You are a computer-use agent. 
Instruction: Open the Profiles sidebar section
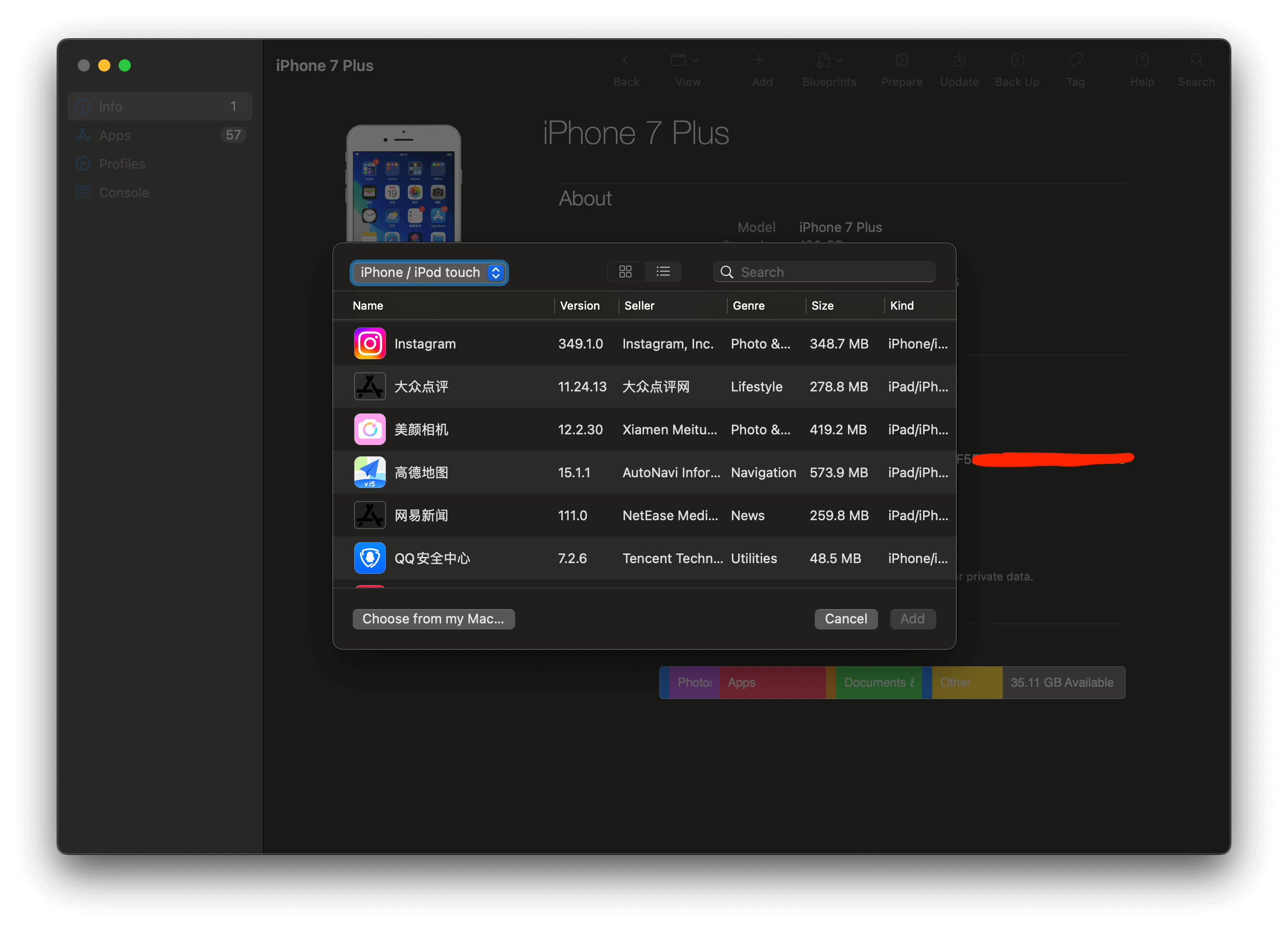(122, 164)
